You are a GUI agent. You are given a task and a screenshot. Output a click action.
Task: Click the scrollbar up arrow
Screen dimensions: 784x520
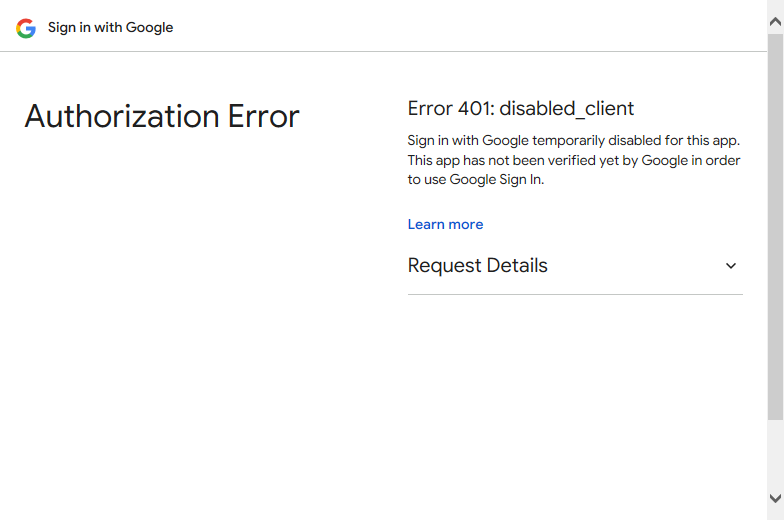click(776, 22)
